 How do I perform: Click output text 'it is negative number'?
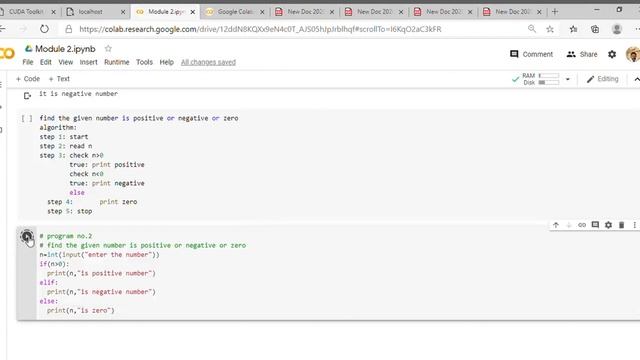(78, 93)
